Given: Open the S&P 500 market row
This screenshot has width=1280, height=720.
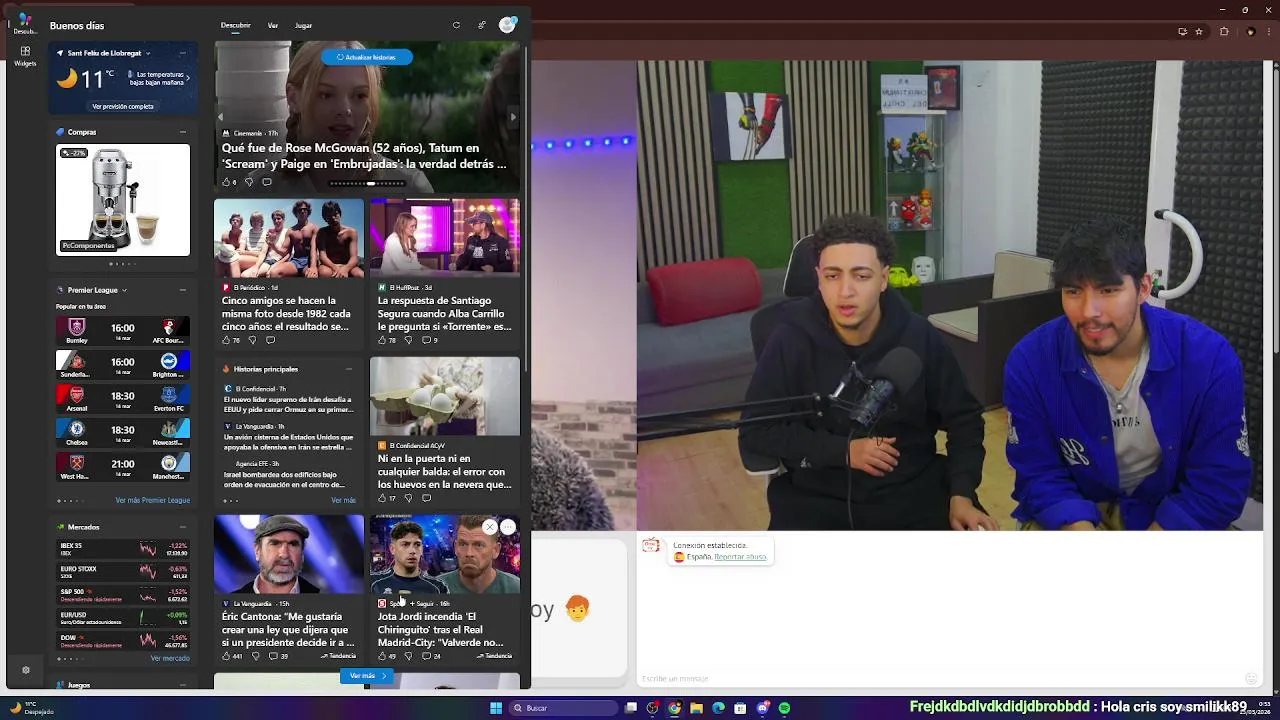Looking at the screenshot, I should click(123, 595).
